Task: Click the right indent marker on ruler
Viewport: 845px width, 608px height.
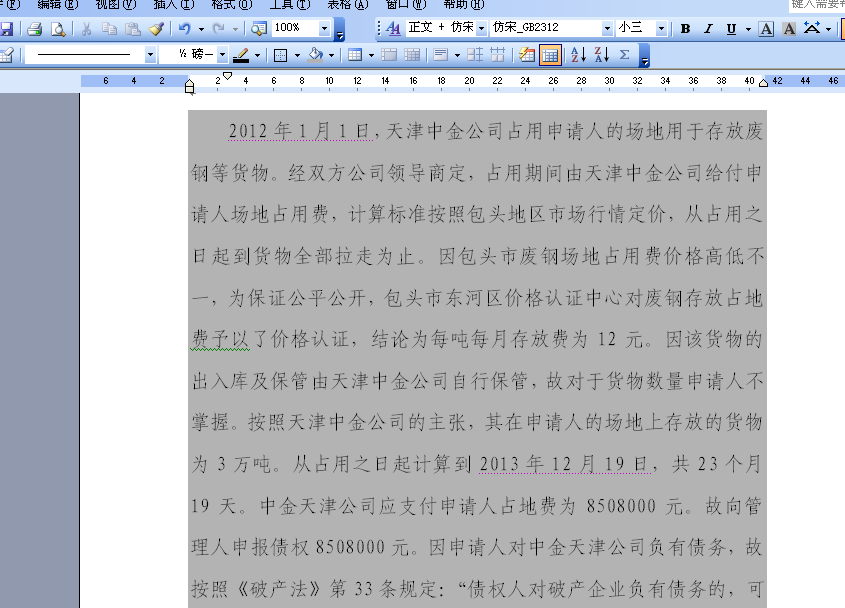Action: 763,82
